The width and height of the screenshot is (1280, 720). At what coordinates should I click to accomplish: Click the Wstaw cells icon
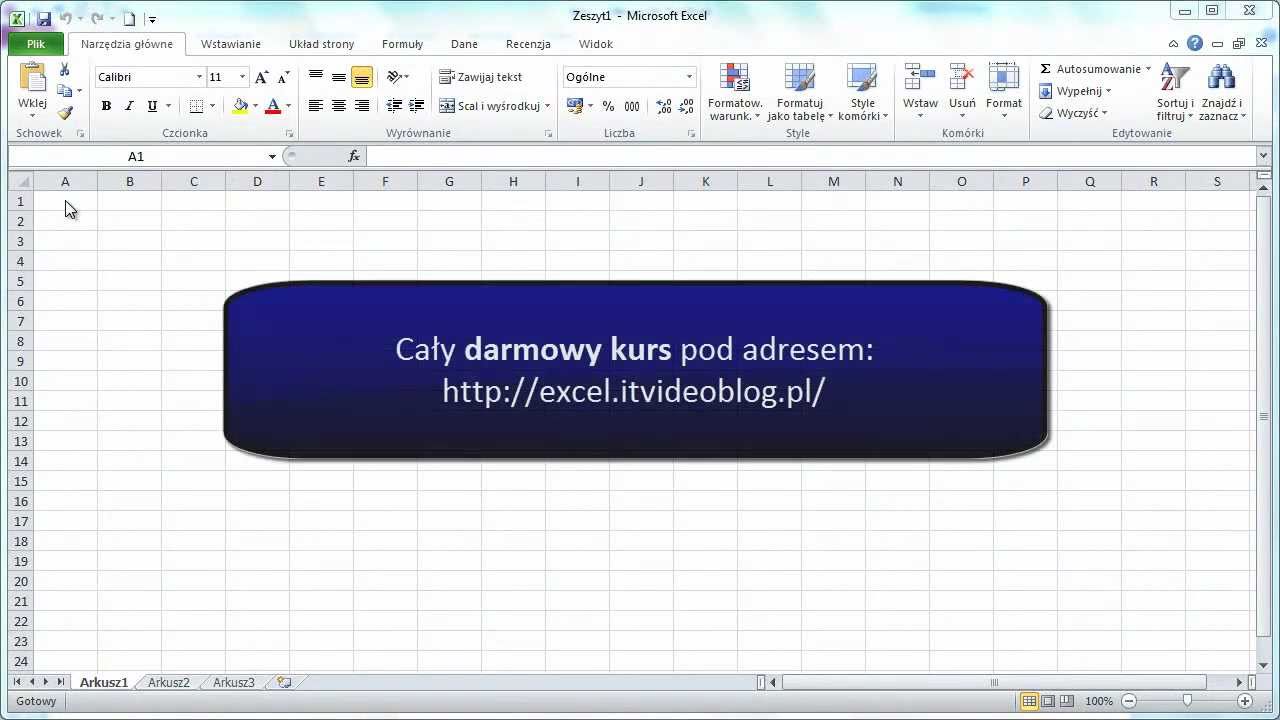[920, 77]
